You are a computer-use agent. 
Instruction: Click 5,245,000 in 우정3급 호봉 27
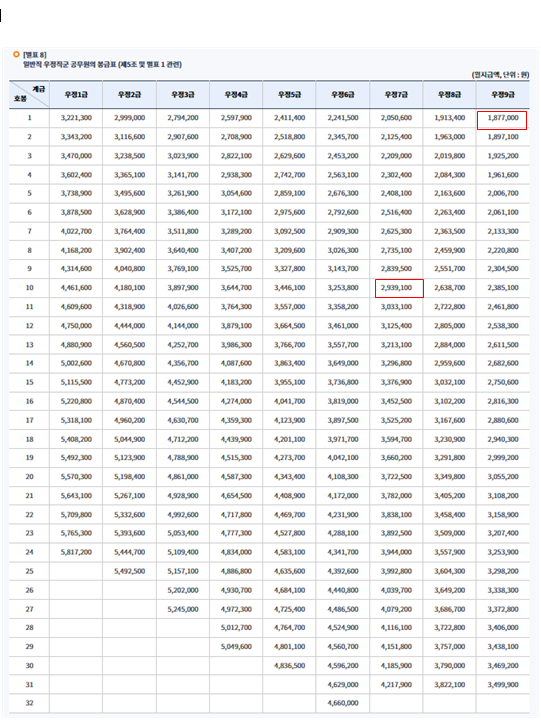[183, 609]
